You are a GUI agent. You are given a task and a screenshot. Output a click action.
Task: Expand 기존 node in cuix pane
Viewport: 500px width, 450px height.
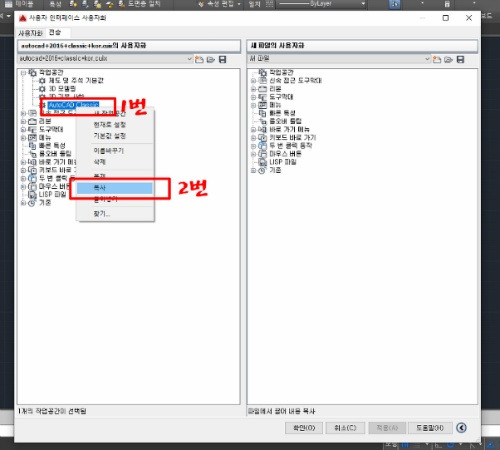click(23, 203)
